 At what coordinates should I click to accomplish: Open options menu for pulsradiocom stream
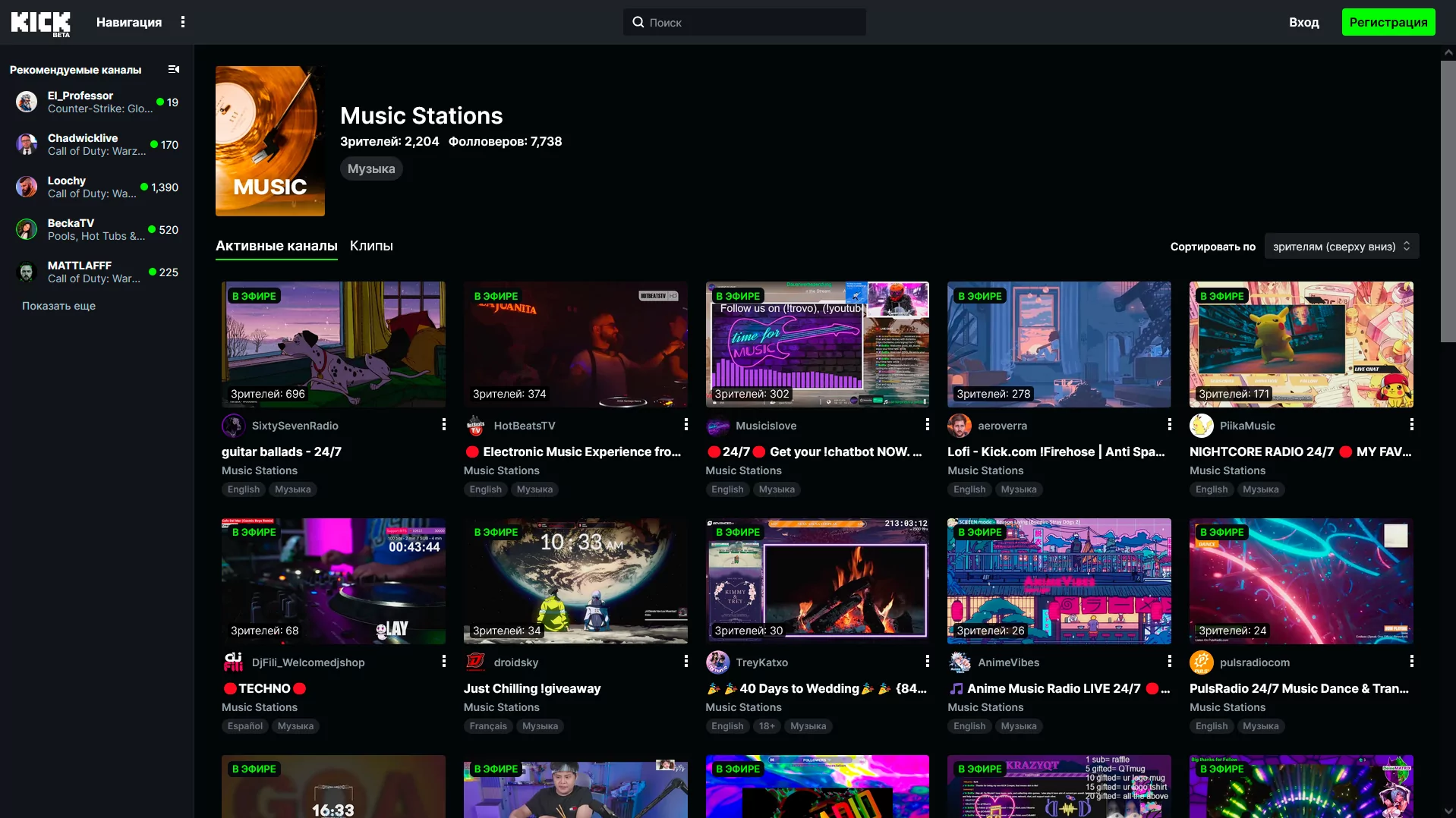pos(1412,662)
